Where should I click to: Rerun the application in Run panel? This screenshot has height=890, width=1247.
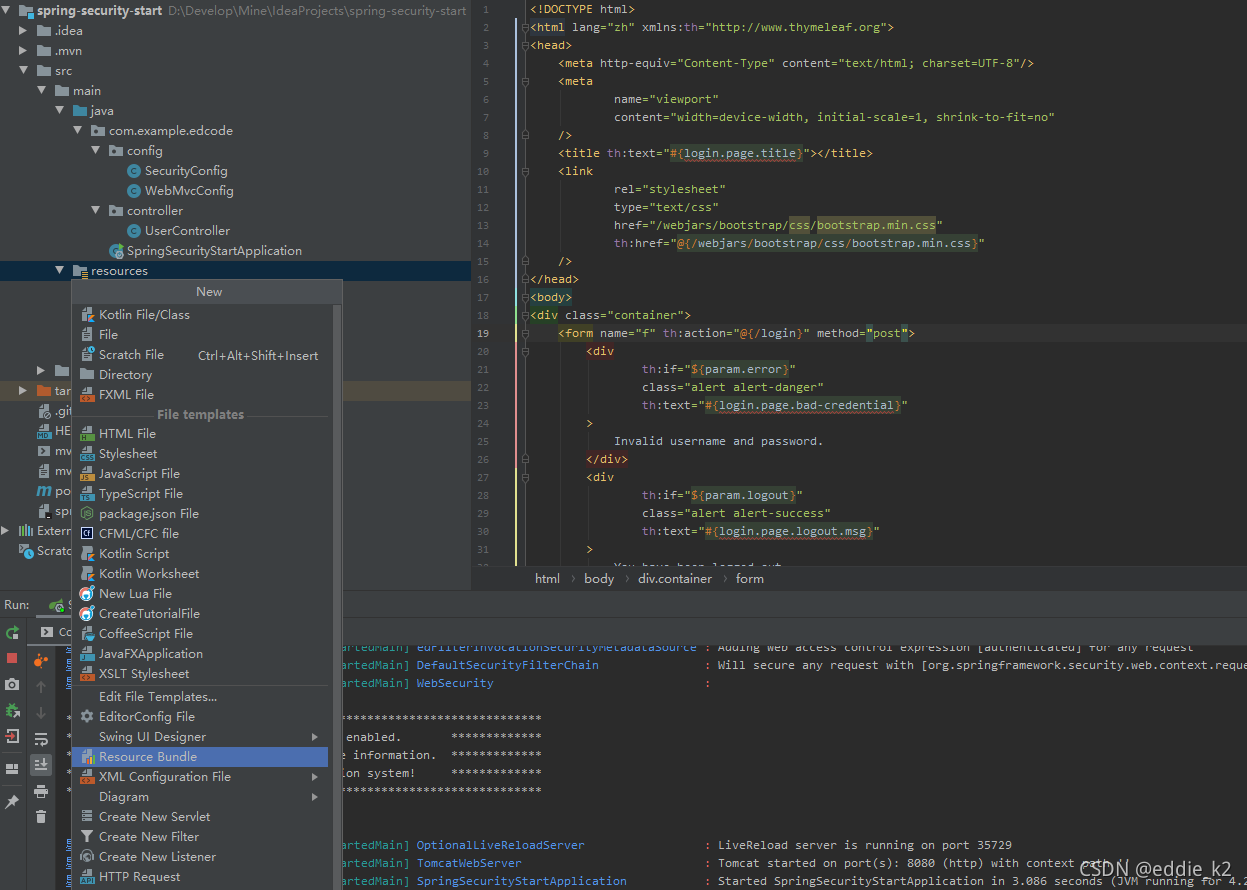click(12, 632)
